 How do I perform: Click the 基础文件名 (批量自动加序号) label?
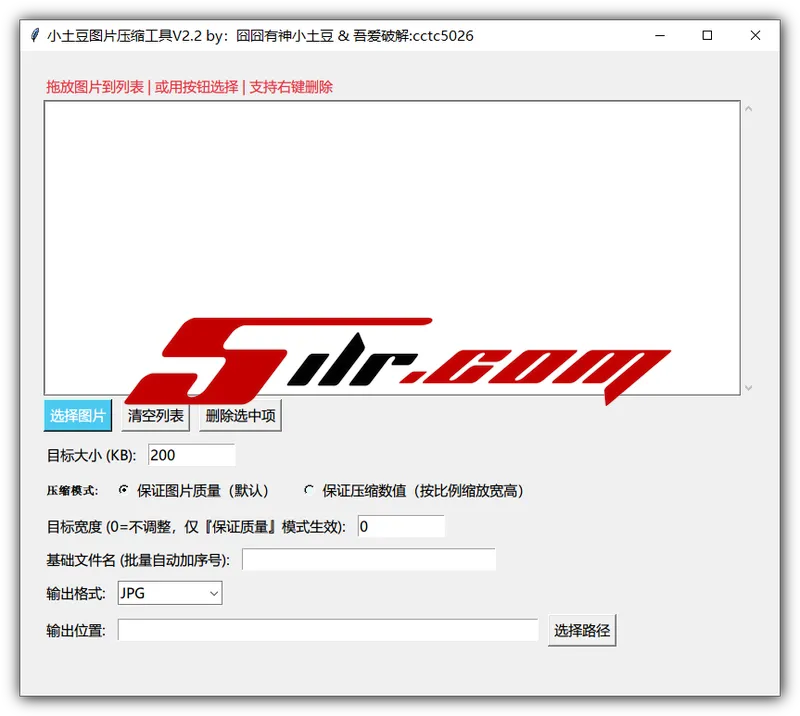138,560
